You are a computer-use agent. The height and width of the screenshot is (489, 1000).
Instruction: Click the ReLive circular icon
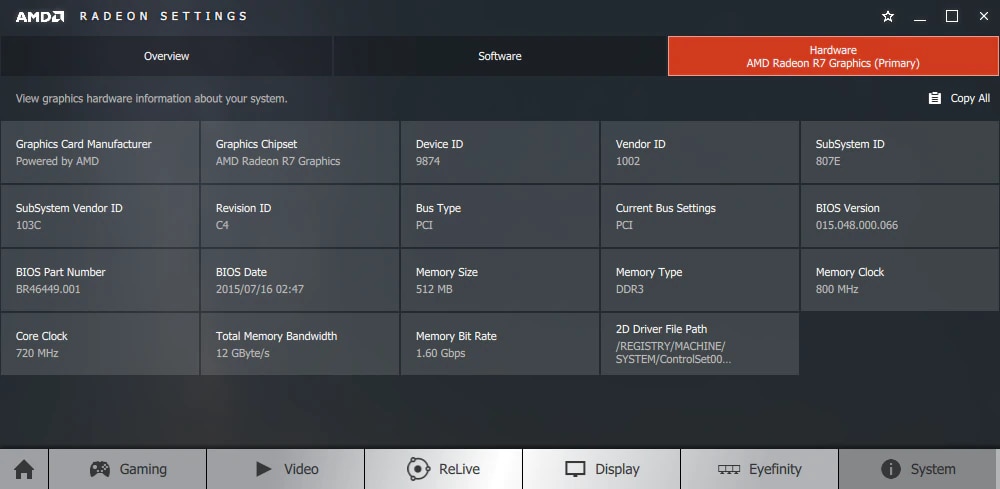pyautogui.click(x=418, y=469)
